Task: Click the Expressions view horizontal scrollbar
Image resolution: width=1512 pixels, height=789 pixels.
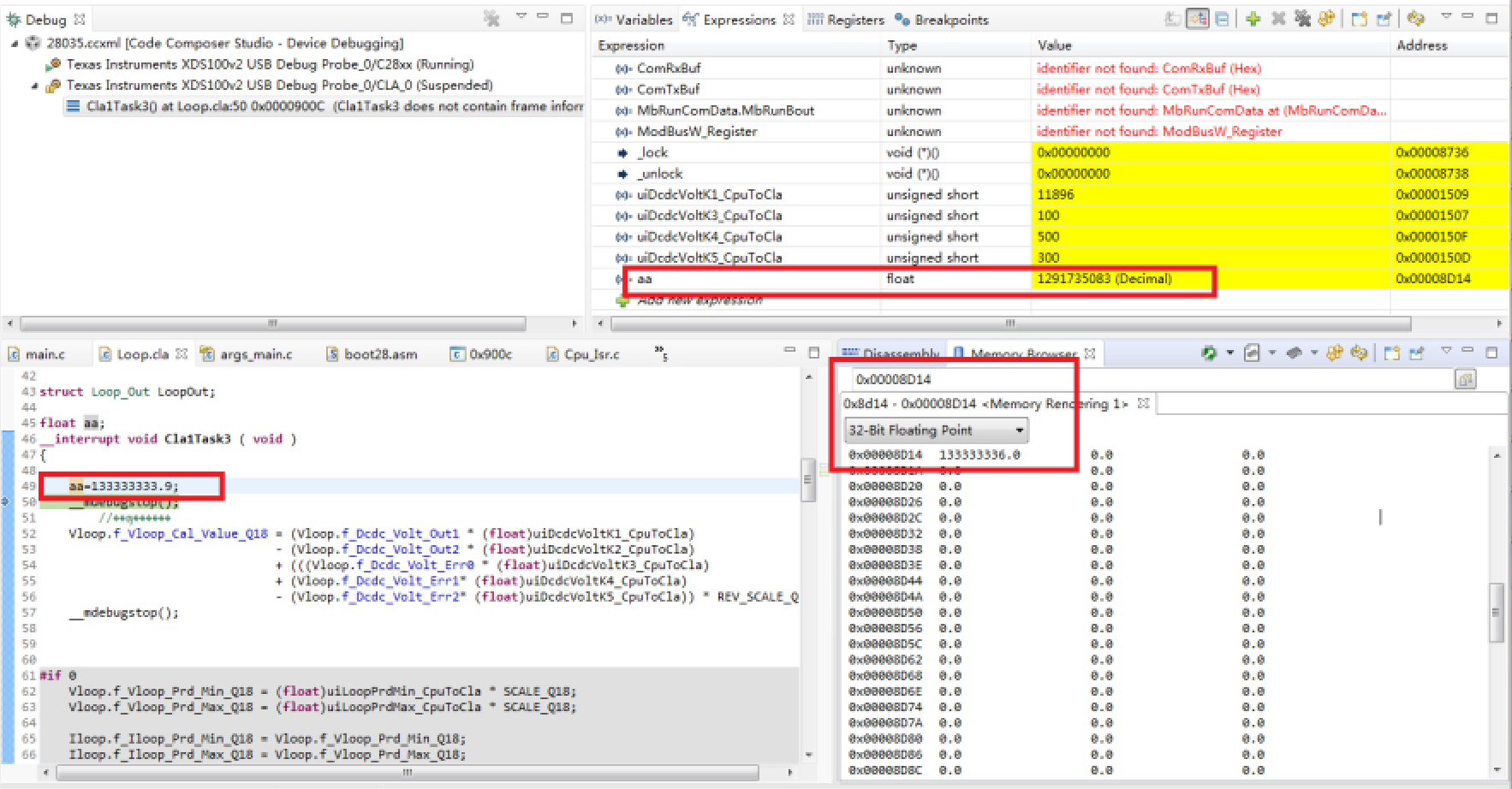Action: pos(1009,323)
